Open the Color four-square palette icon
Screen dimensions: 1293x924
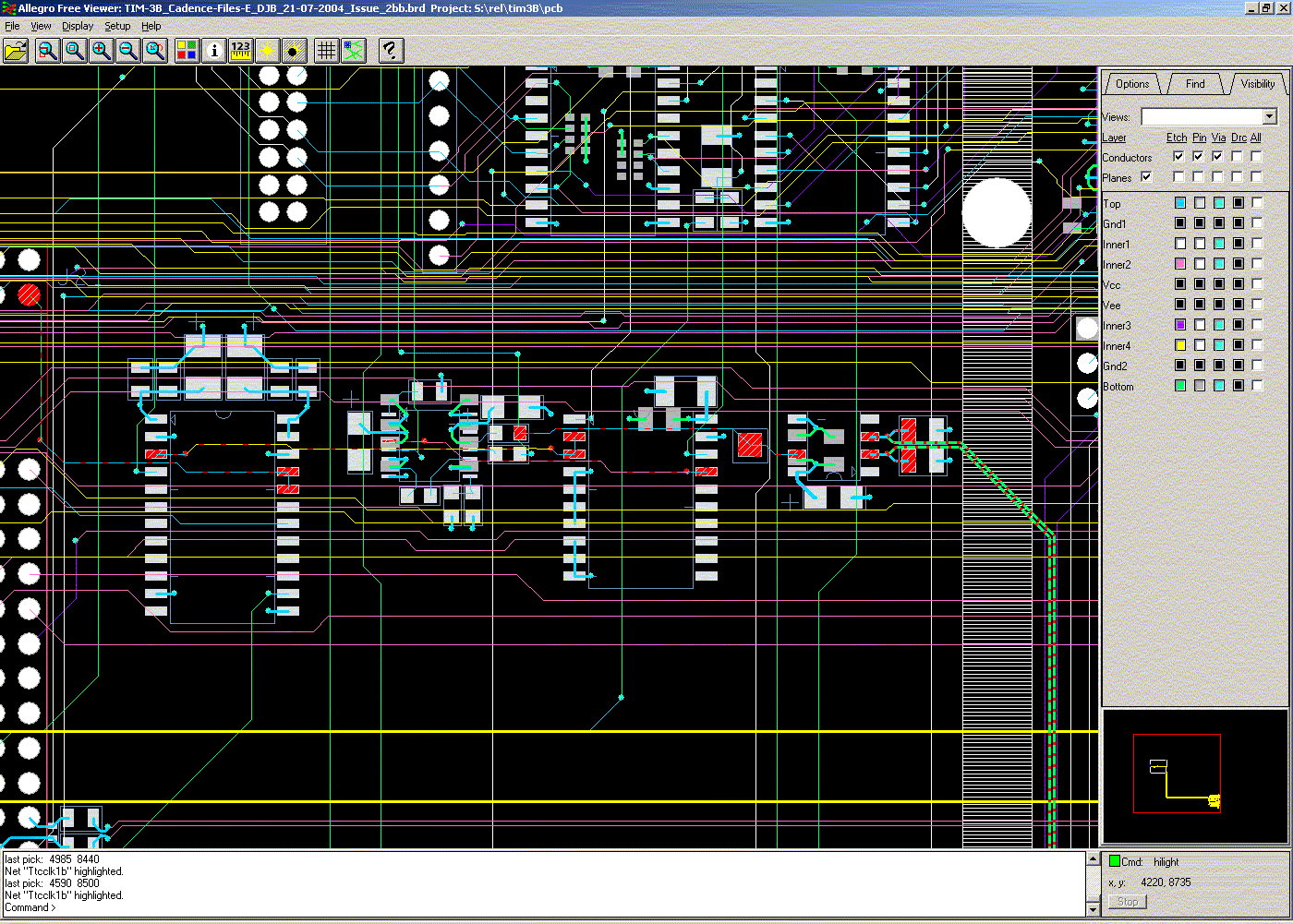click(187, 51)
